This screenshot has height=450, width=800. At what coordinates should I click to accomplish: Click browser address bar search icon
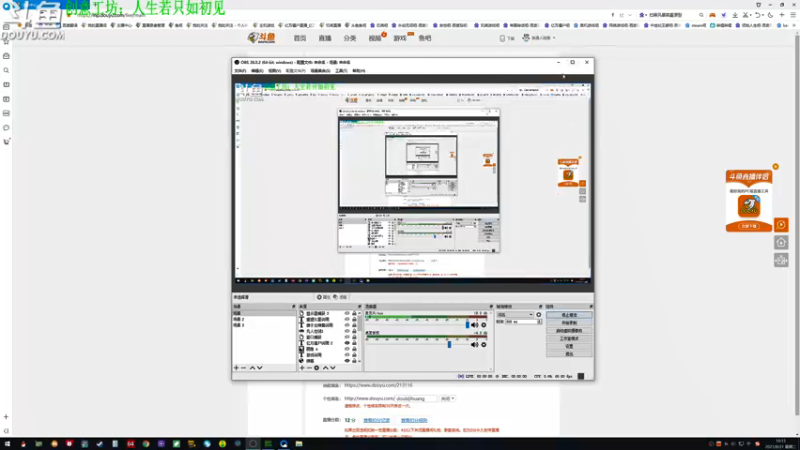(701, 15)
